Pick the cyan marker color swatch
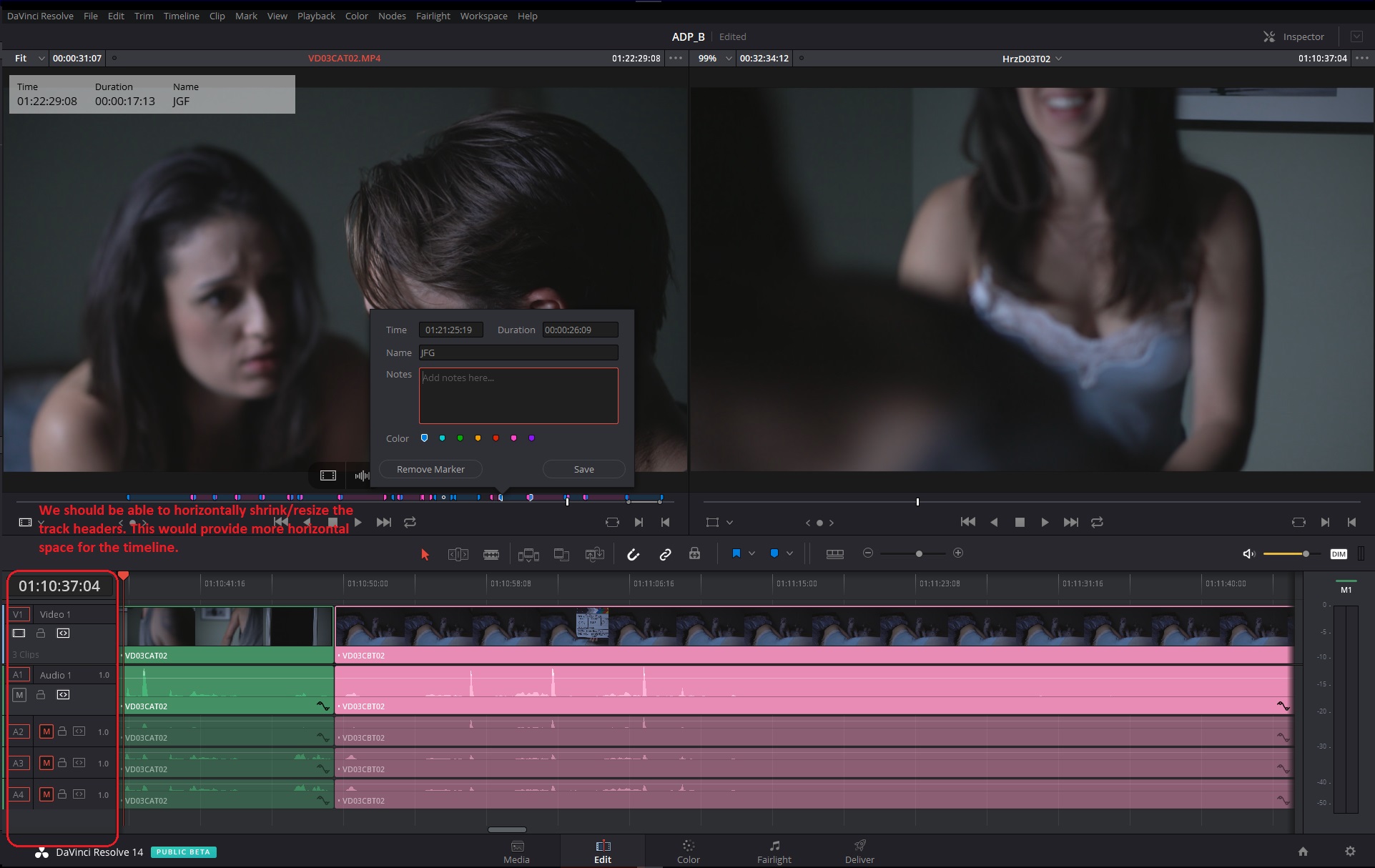 (x=442, y=438)
